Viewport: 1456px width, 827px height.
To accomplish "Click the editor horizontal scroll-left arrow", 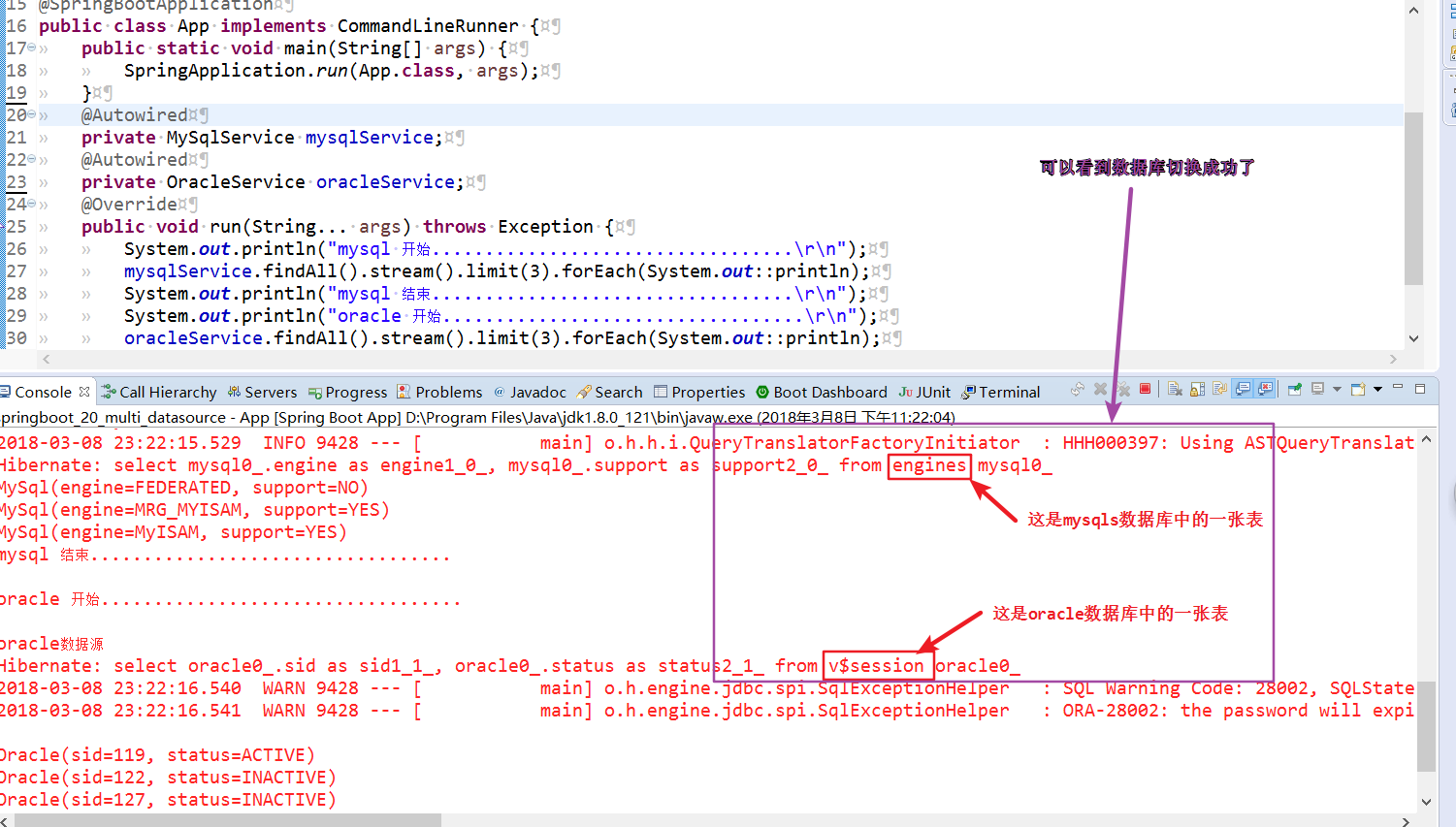I will (45, 359).
